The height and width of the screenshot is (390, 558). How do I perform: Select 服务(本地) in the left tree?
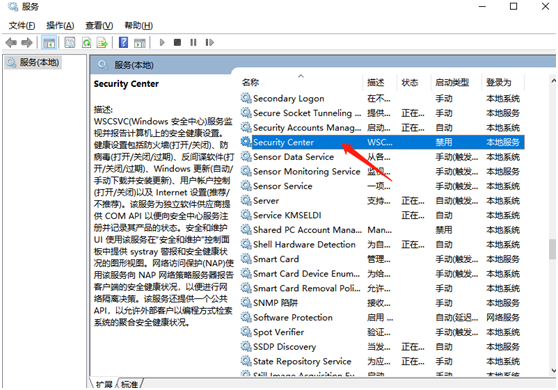click(39, 63)
